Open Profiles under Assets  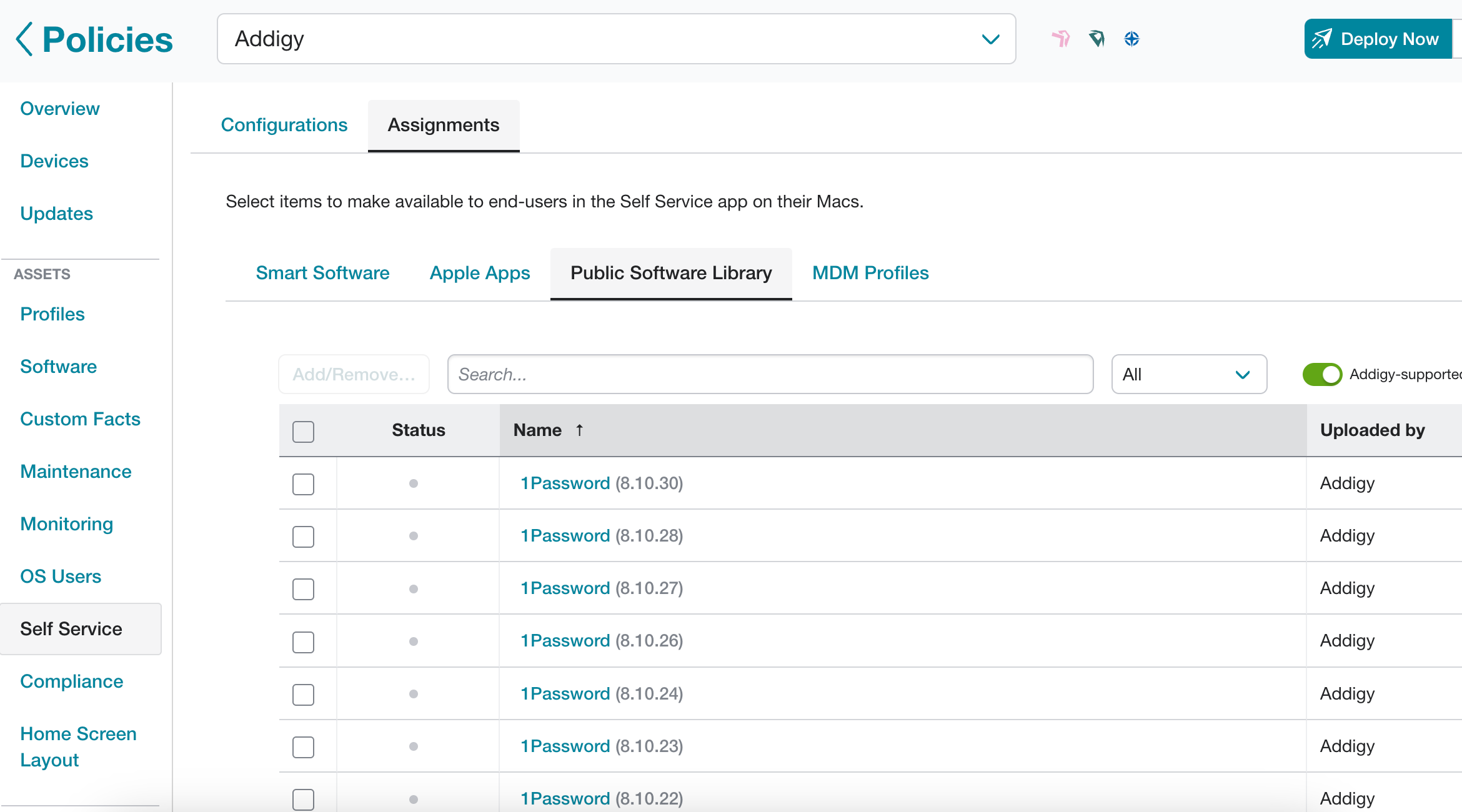52,314
